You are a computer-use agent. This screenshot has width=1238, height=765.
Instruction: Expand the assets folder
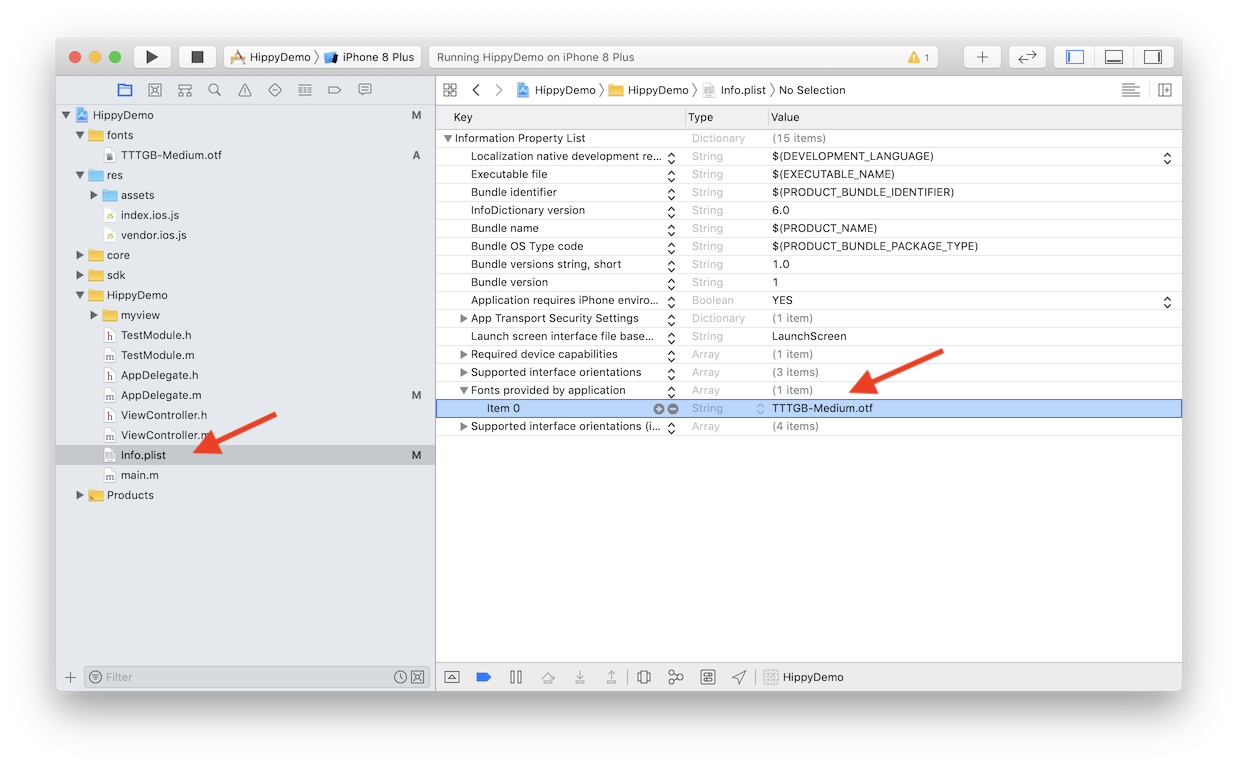pyautogui.click(x=94, y=195)
